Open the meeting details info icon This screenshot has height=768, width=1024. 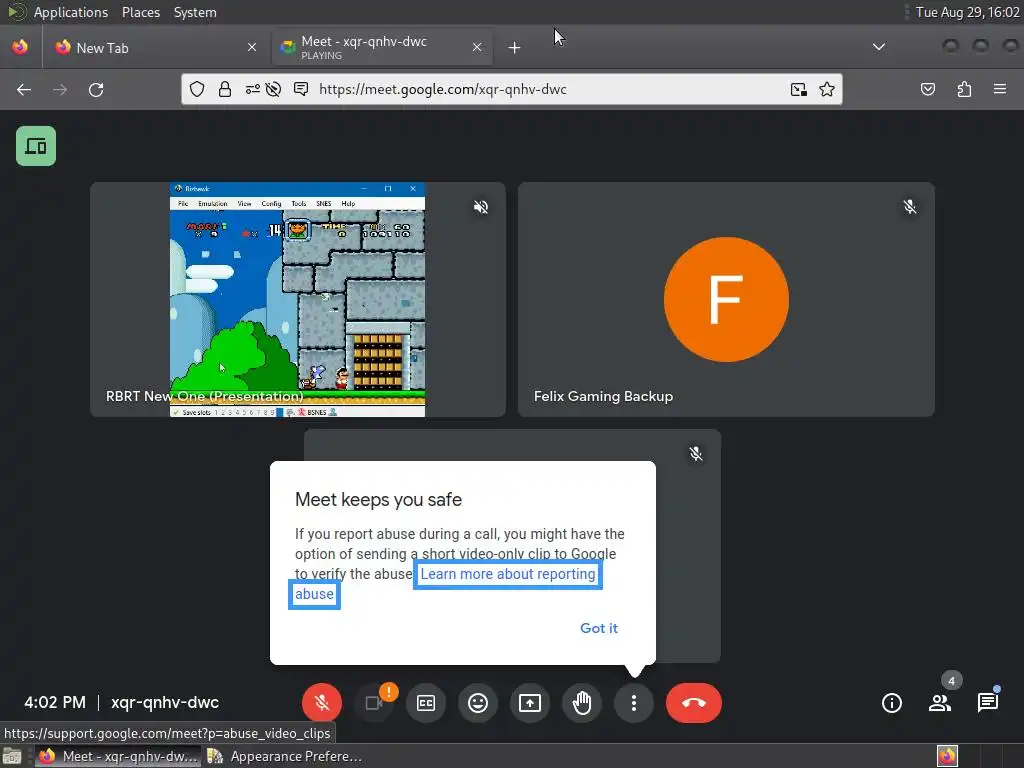(x=891, y=703)
